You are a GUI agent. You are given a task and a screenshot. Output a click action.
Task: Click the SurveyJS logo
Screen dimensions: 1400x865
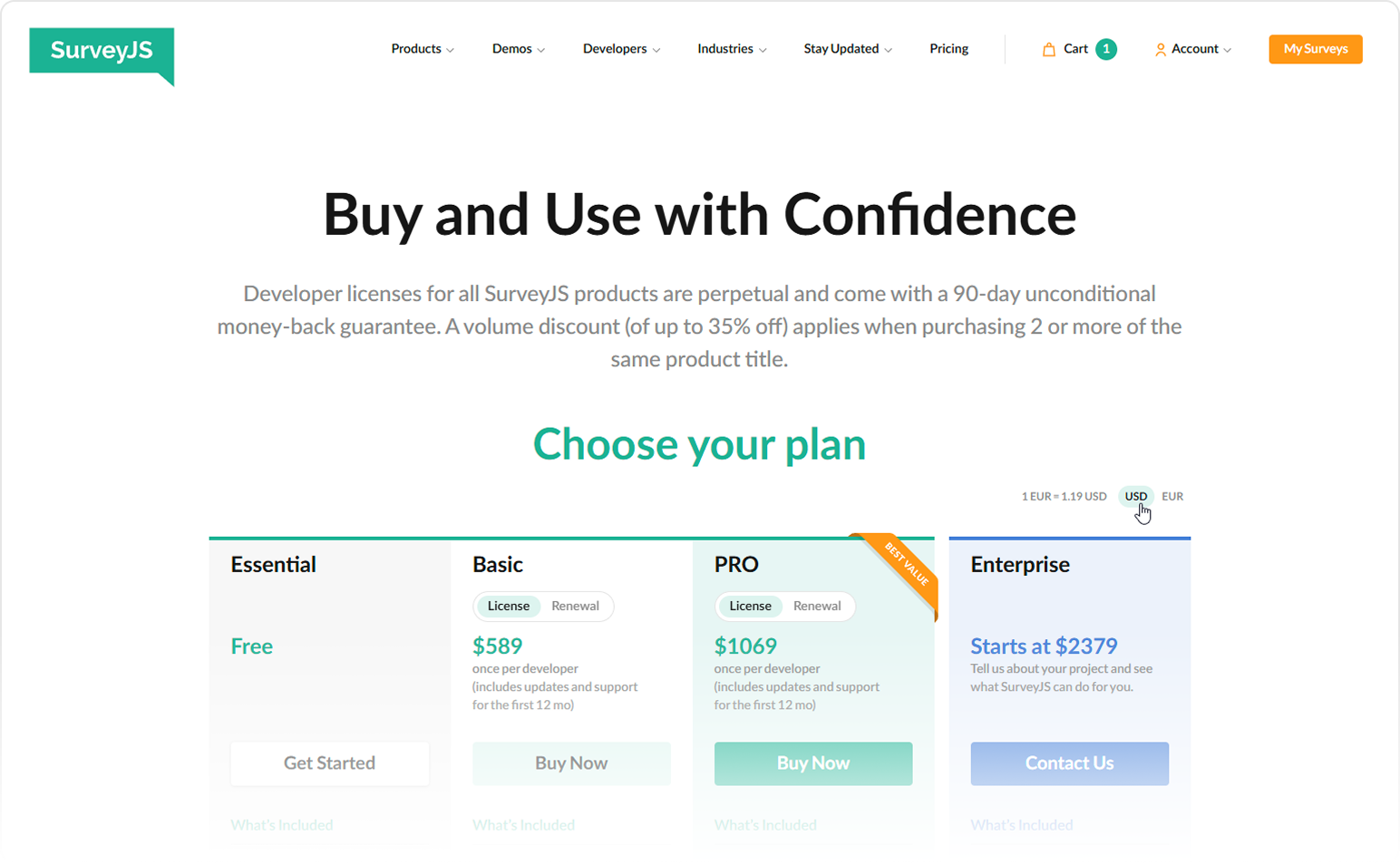pos(101,51)
